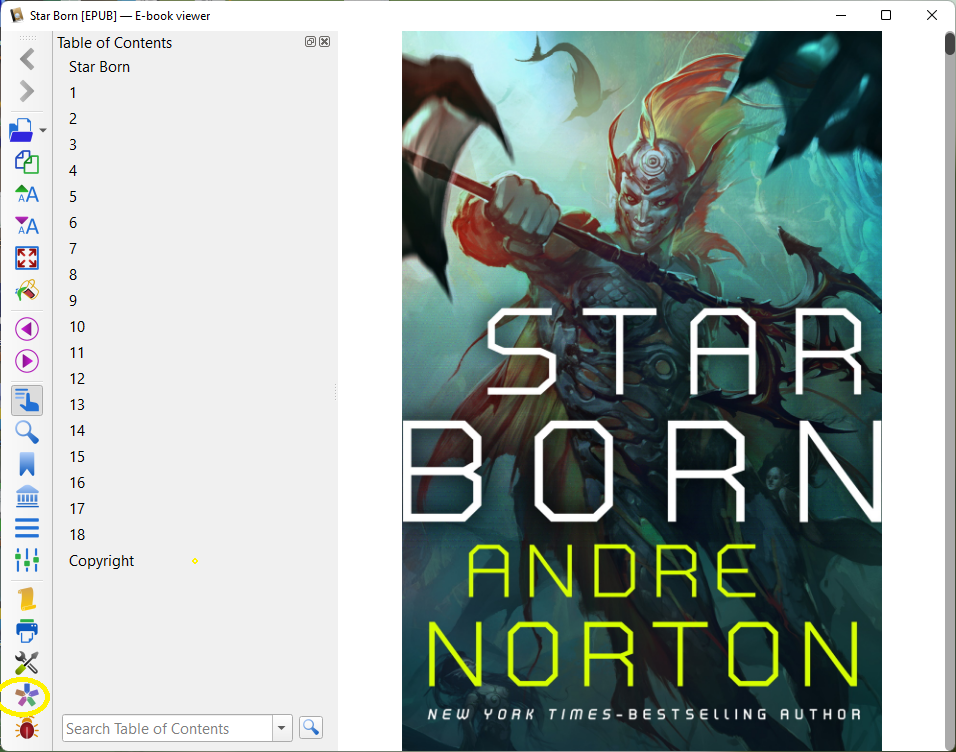Jump to chapter 16 in contents

click(77, 483)
